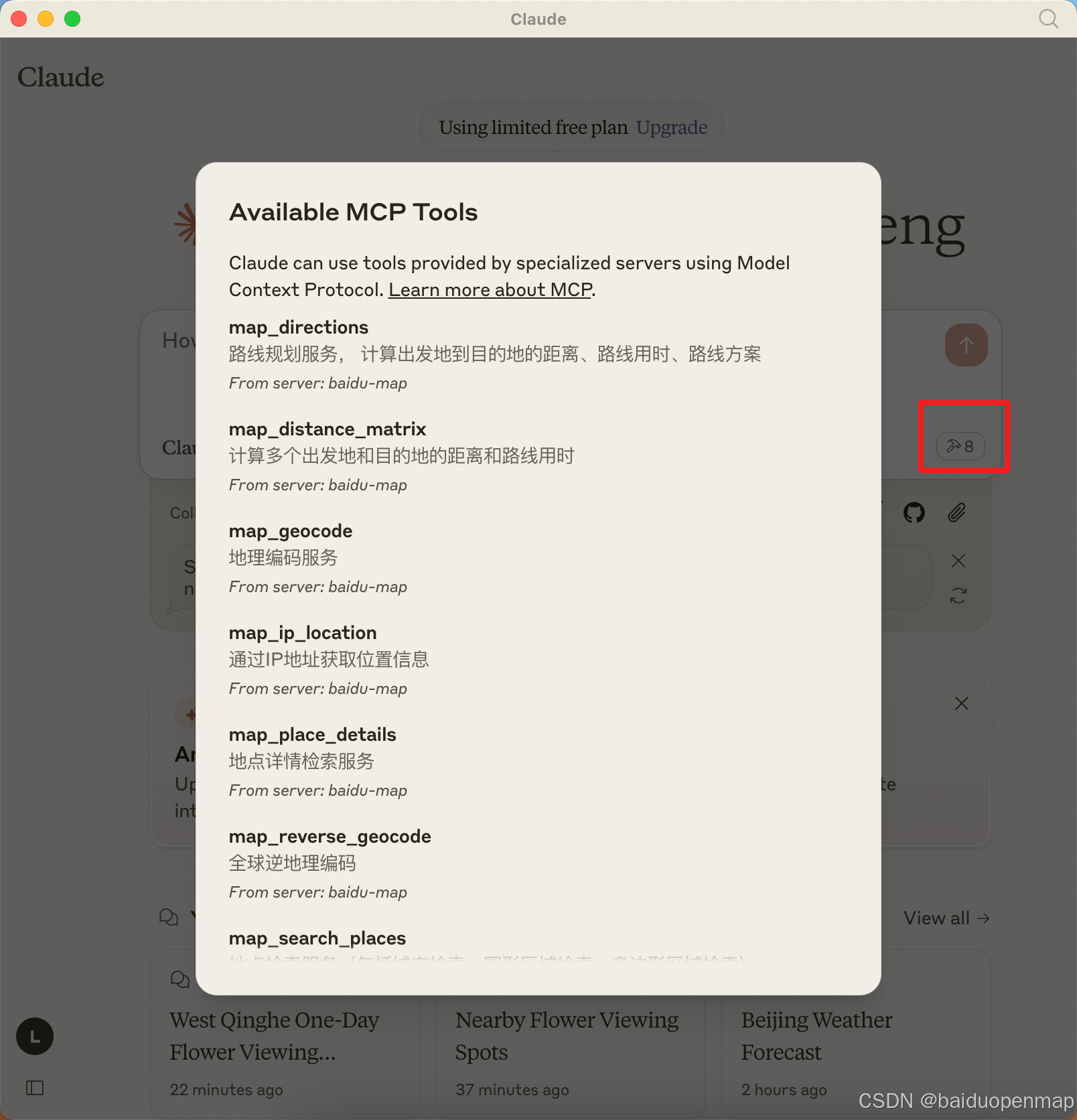Click the 地理编码服务 description text
Image resolution: width=1077 pixels, height=1120 pixels.
coord(283,558)
